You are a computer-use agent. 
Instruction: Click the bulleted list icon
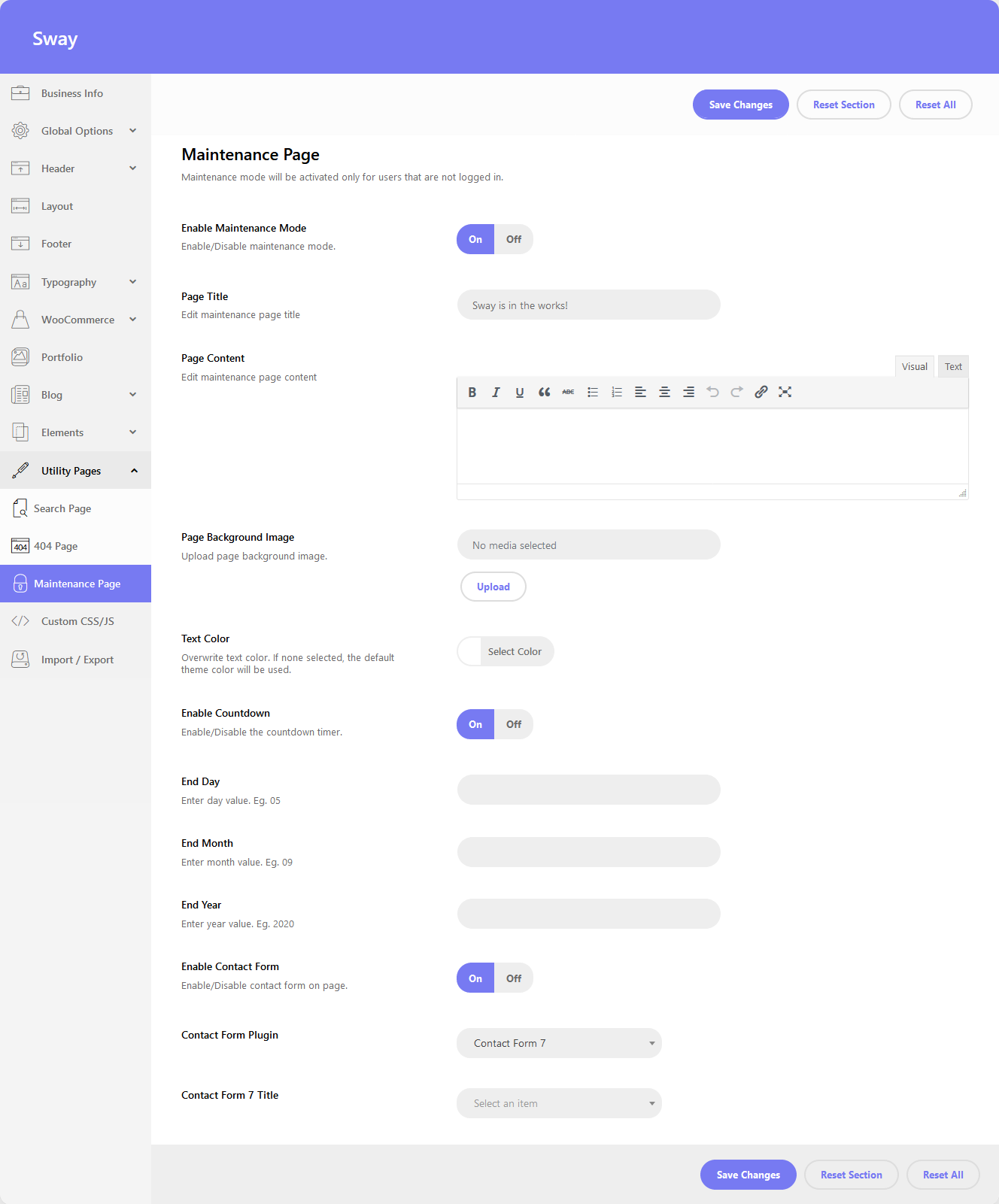coord(593,392)
